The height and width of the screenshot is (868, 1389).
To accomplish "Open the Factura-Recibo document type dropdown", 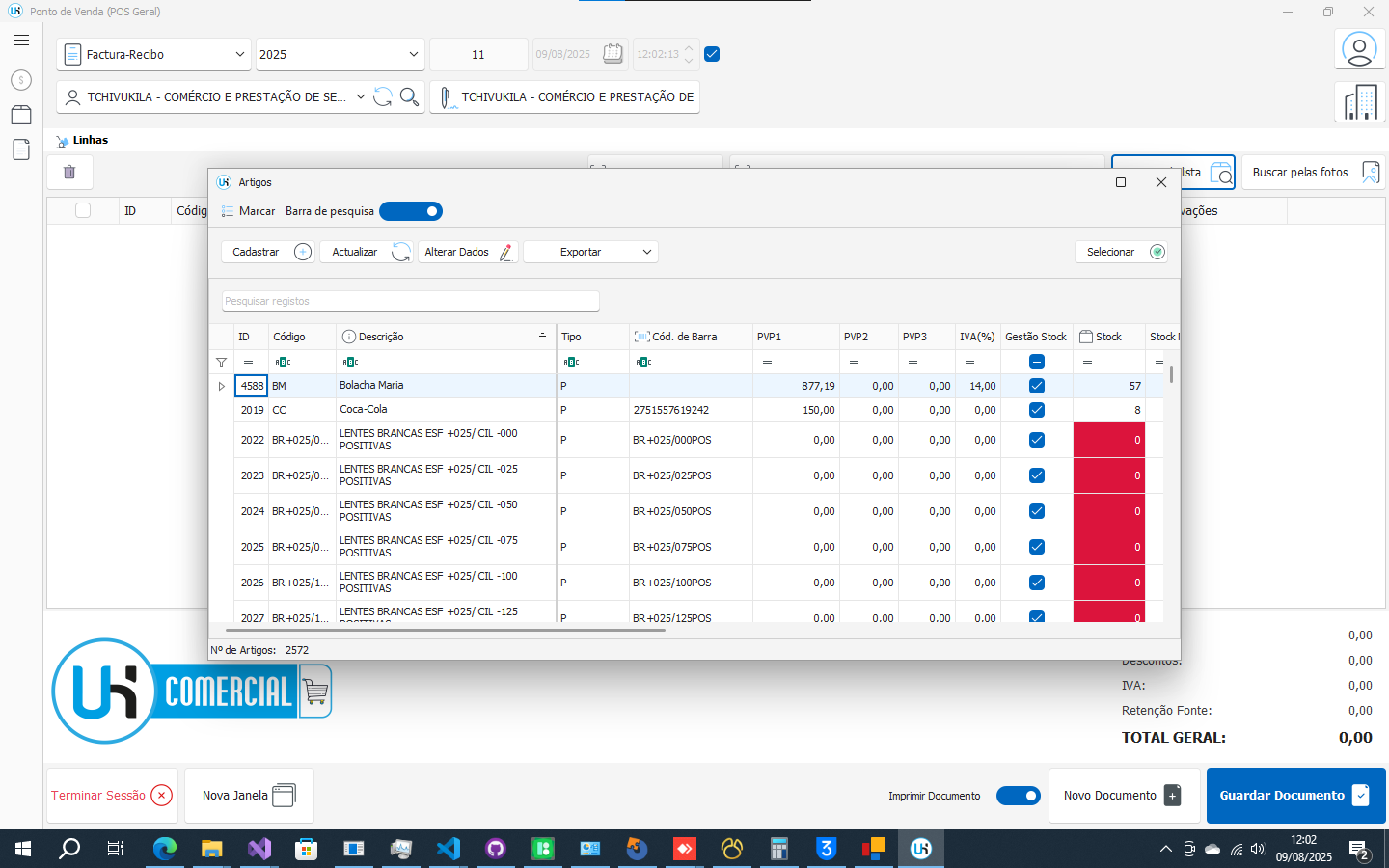I will [154, 55].
